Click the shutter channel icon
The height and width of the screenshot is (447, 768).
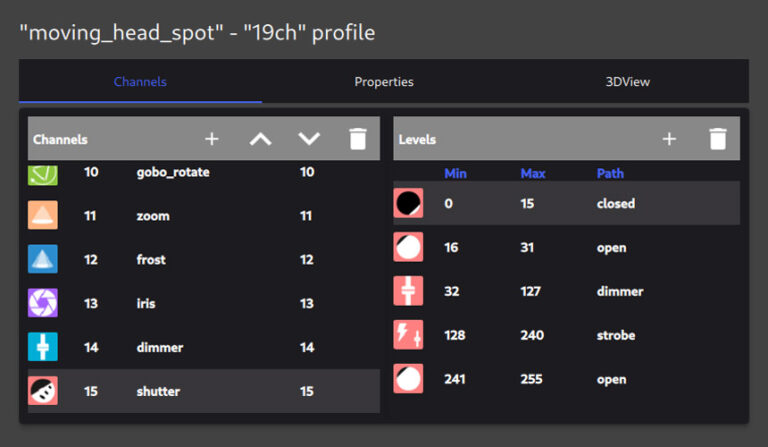click(x=43, y=391)
